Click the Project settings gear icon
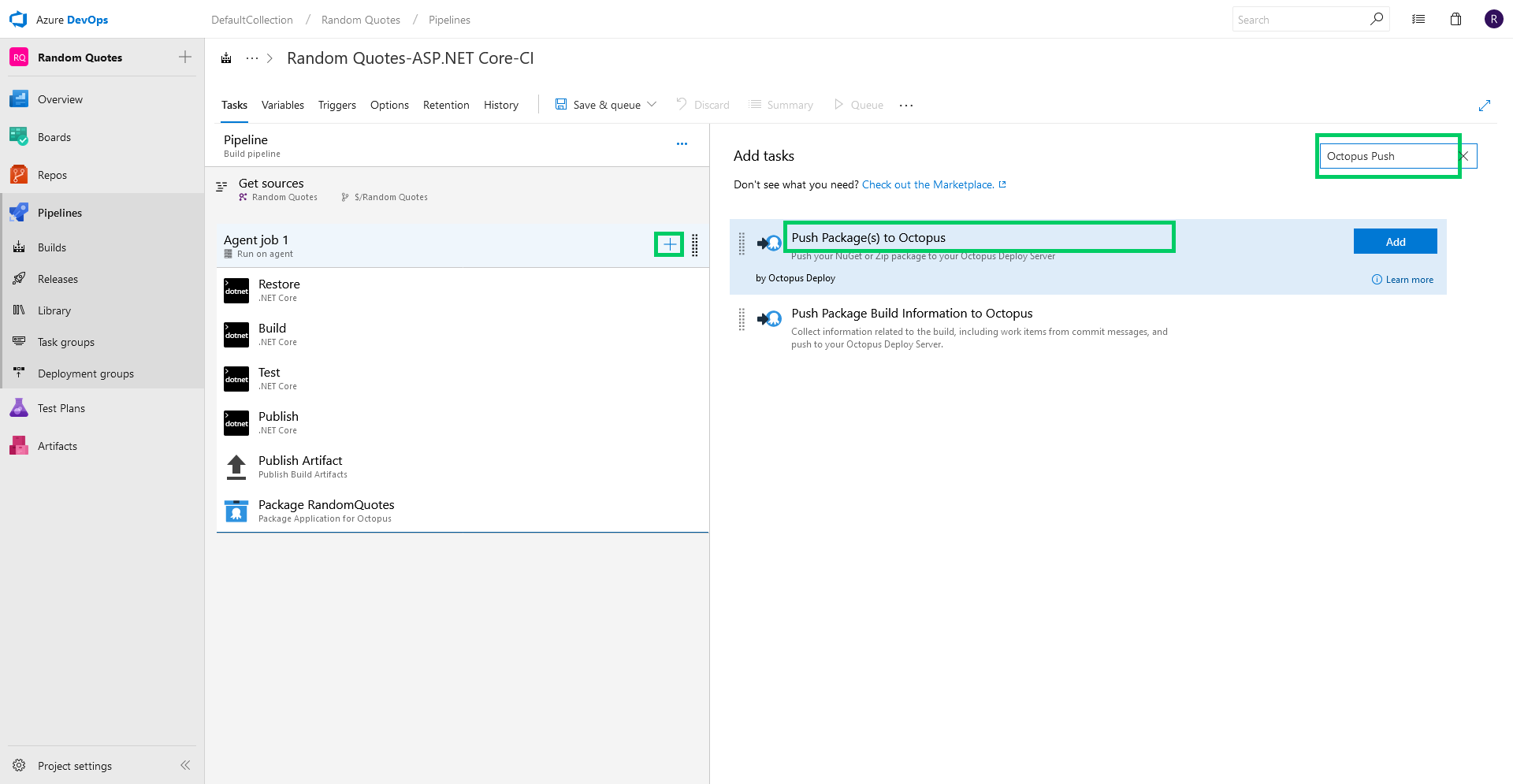This screenshot has width=1513, height=784. pos(19,766)
